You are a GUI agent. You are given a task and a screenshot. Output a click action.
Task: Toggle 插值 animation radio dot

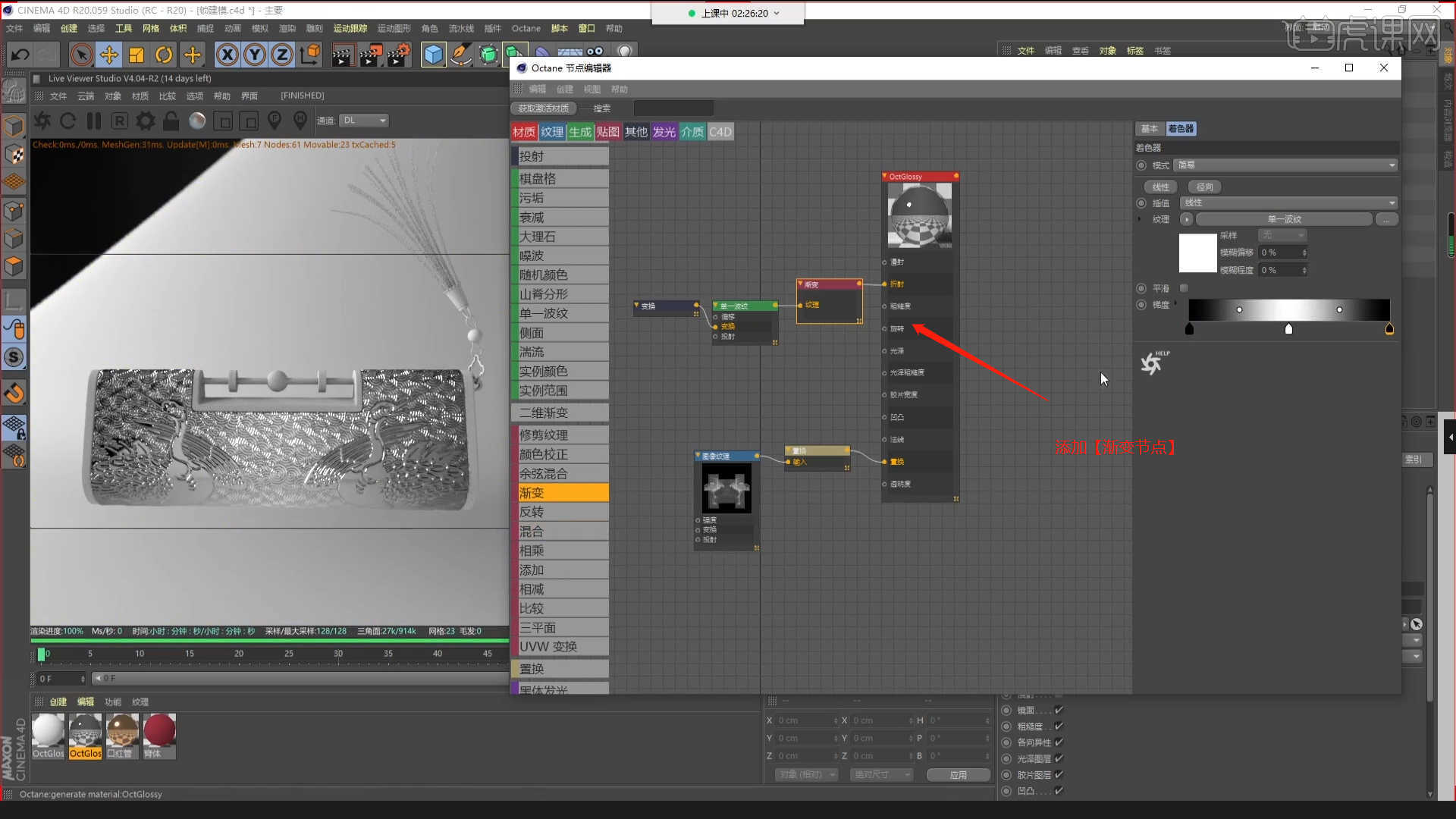(x=1141, y=203)
